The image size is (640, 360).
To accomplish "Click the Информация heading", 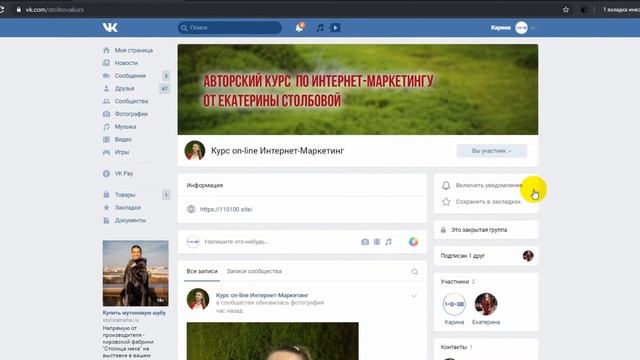I will (204, 185).
